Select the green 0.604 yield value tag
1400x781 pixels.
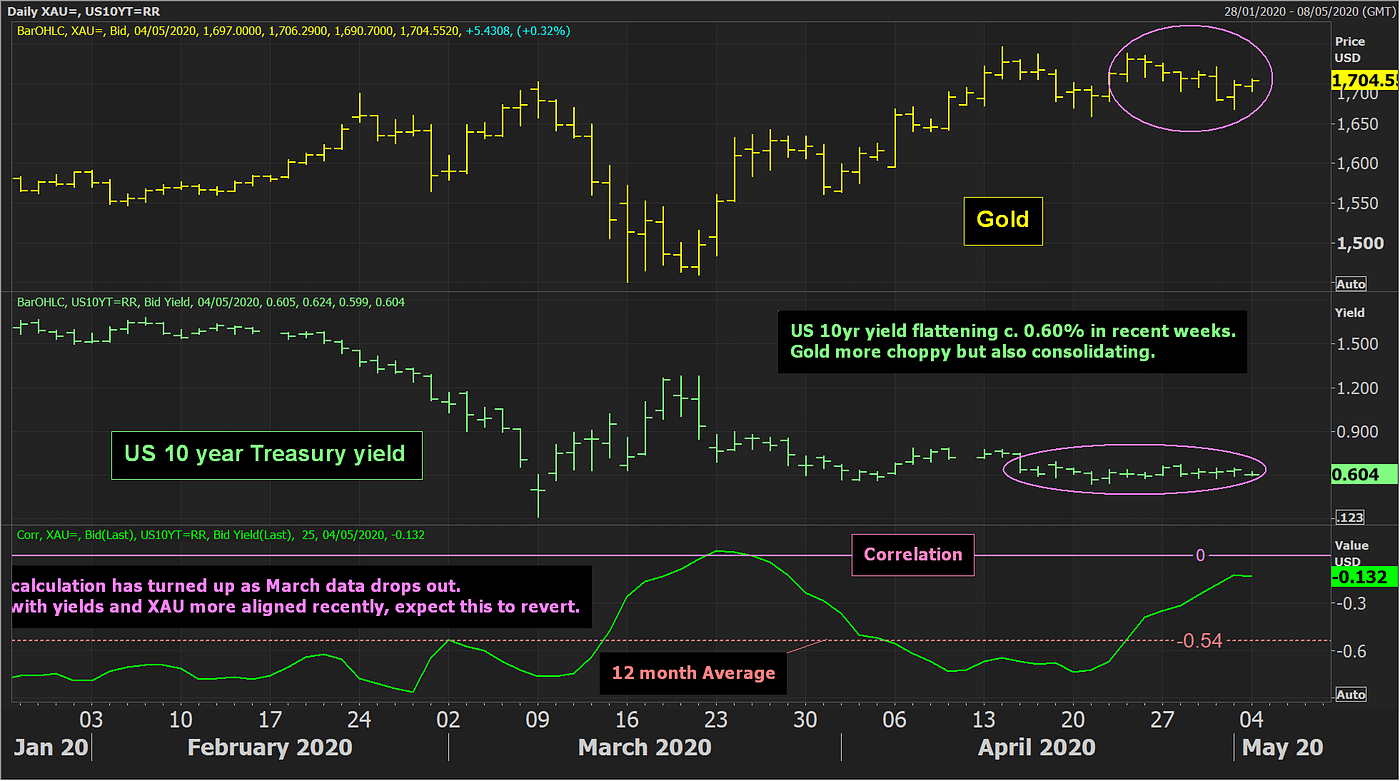[1365, 474]
